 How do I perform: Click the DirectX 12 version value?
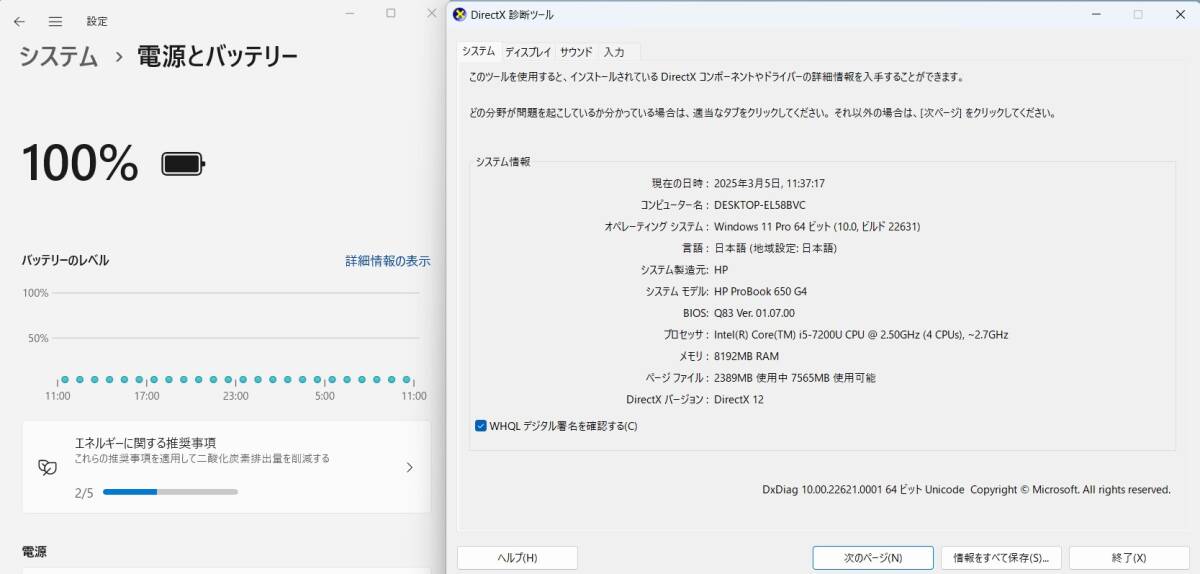coord(739,399)
